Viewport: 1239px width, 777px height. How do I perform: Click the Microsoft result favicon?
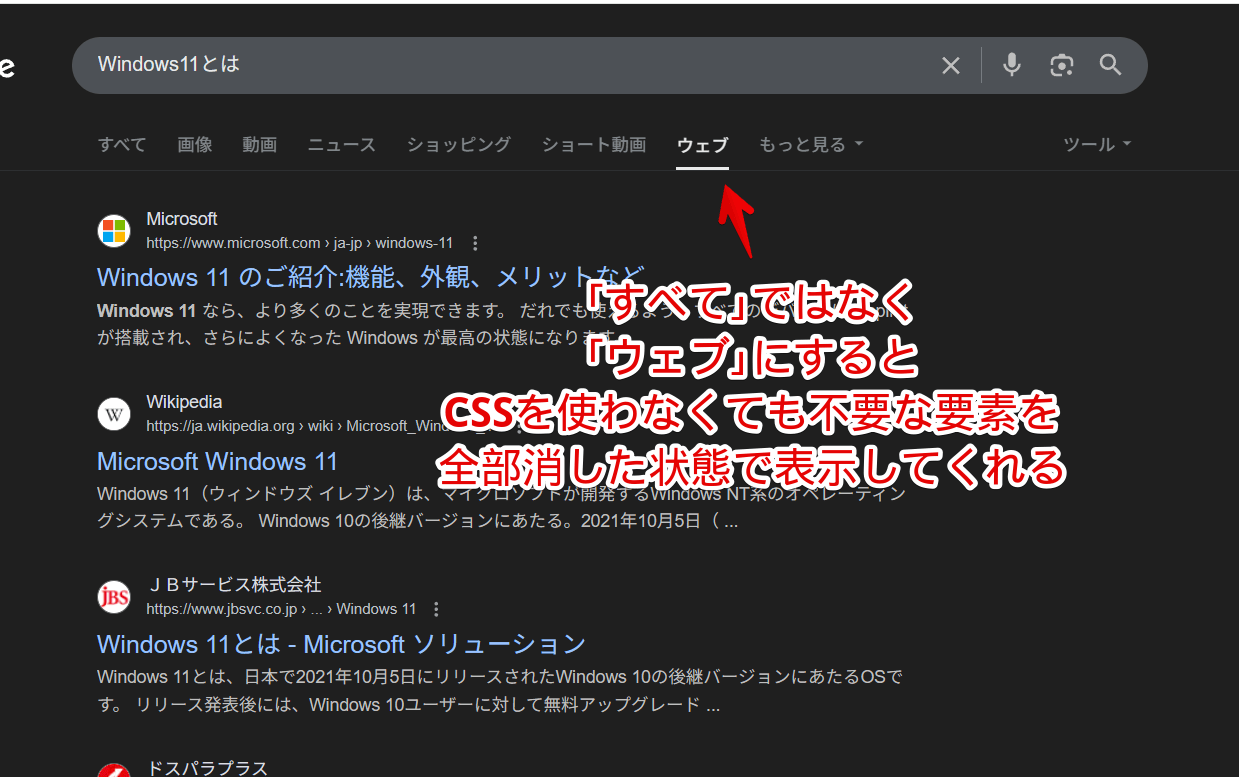114,231
